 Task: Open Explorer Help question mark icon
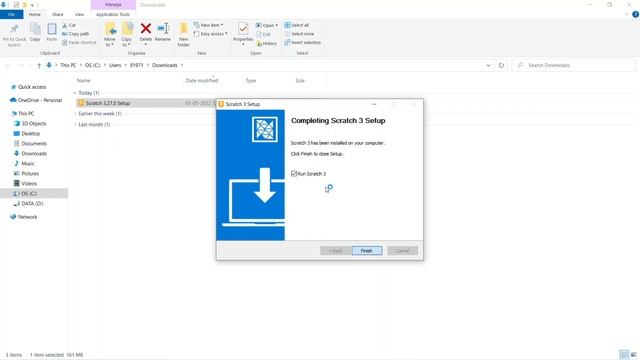(x=635, y=14)
